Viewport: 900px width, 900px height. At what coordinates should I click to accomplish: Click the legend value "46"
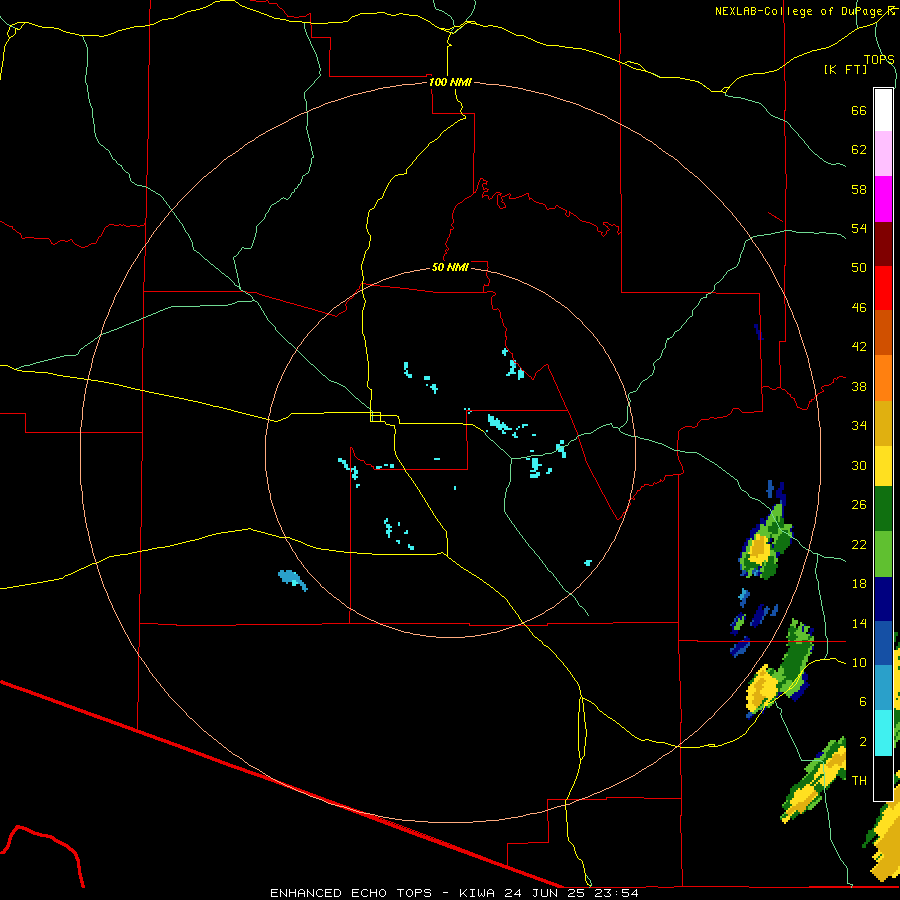(859, 308)
